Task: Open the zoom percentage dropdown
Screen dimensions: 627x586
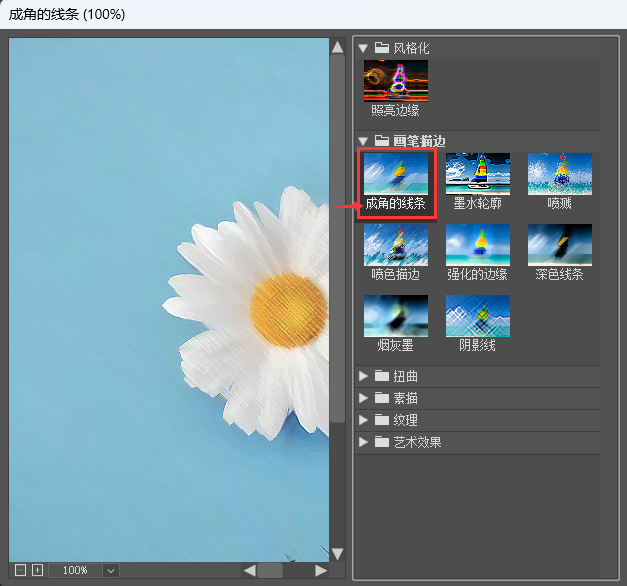Action: pos(111,570)
